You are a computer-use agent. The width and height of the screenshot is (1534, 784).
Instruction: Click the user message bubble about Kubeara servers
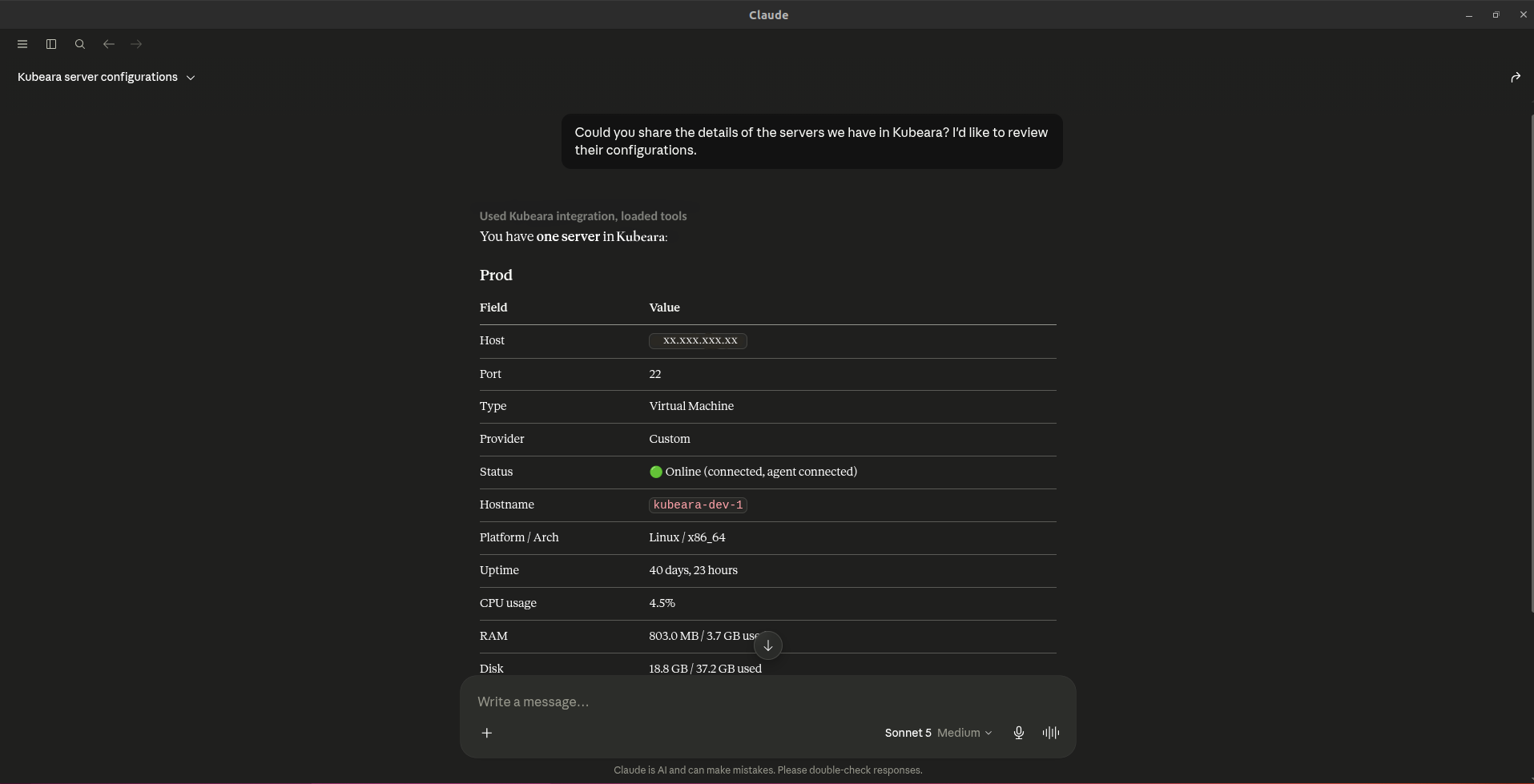click(x=812, y=142)
